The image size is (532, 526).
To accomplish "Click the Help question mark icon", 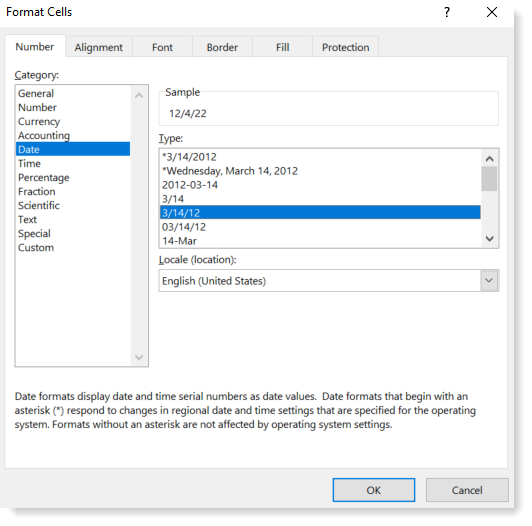I will click(x=446, y=12).
